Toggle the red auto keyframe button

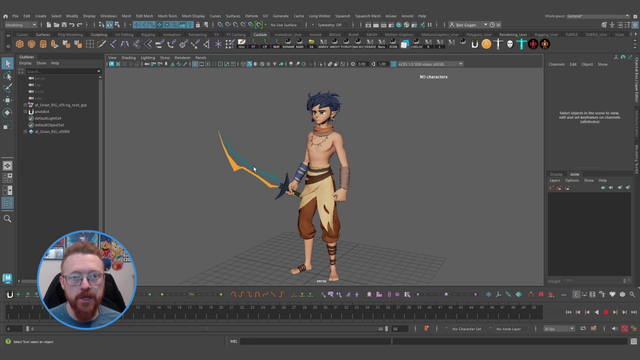[x=624, y=329]
